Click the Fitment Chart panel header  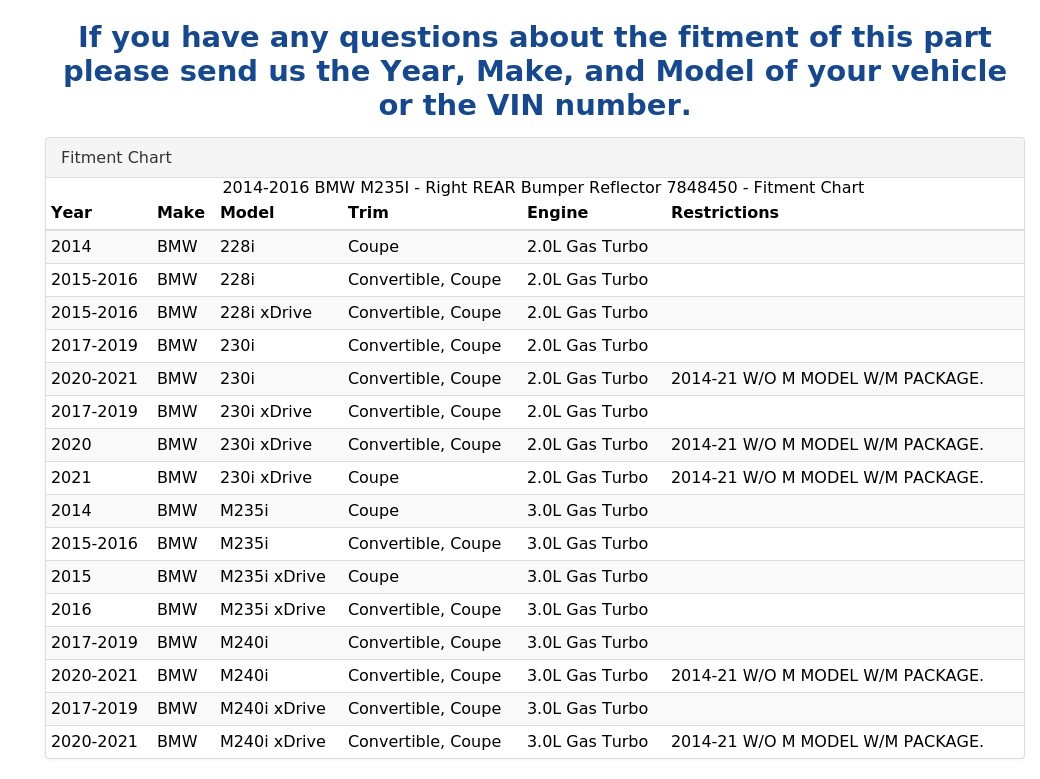(x=116, y=158)
